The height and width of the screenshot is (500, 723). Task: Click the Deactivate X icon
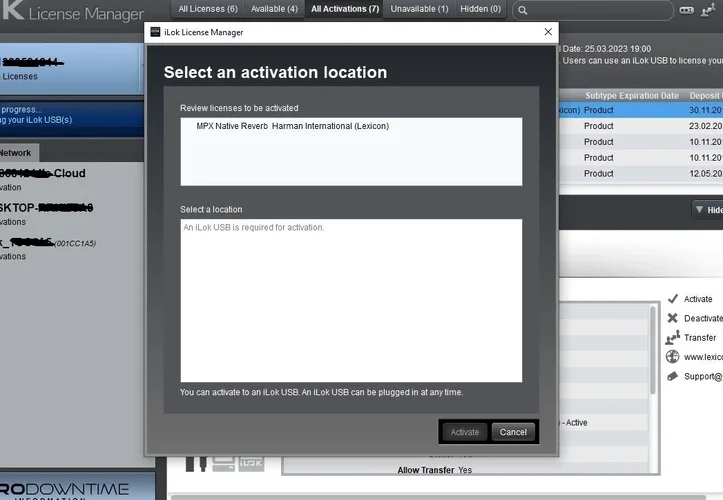[673, 318]
